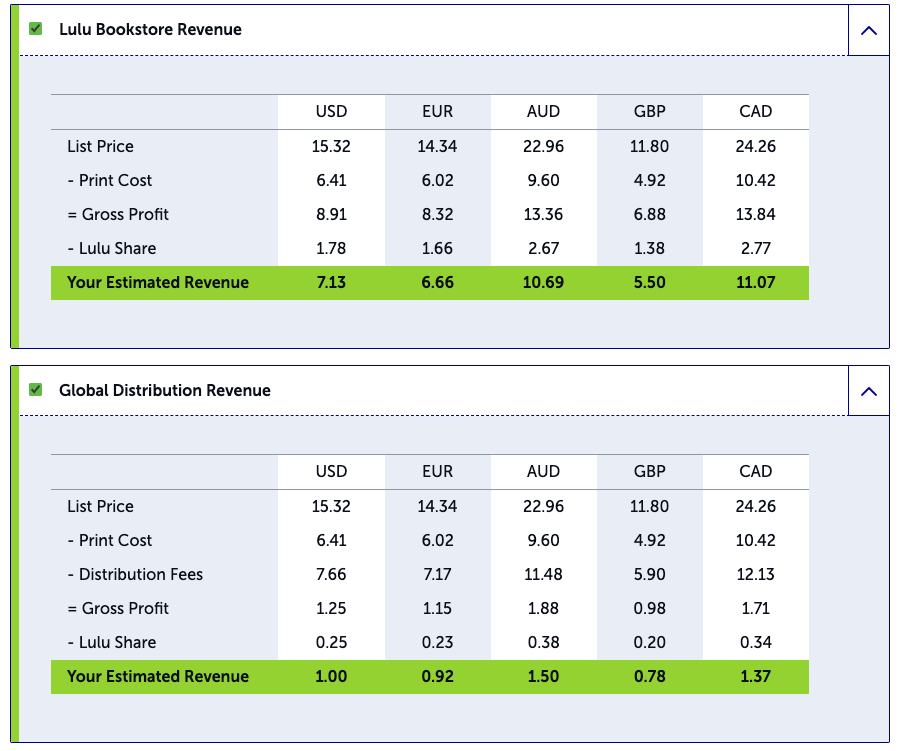Select AUD column header in Lulu Bookstore table
This screenshot has height=751, width=898.
(x=543, y=111)
